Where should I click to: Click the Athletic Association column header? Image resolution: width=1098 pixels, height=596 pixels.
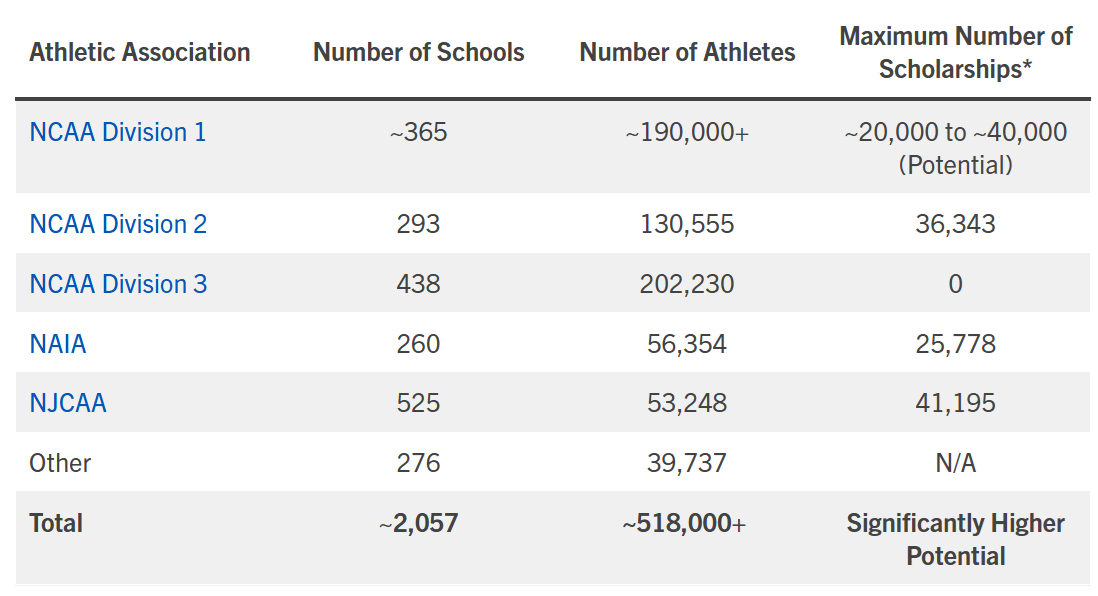click(x=140, y=52)
